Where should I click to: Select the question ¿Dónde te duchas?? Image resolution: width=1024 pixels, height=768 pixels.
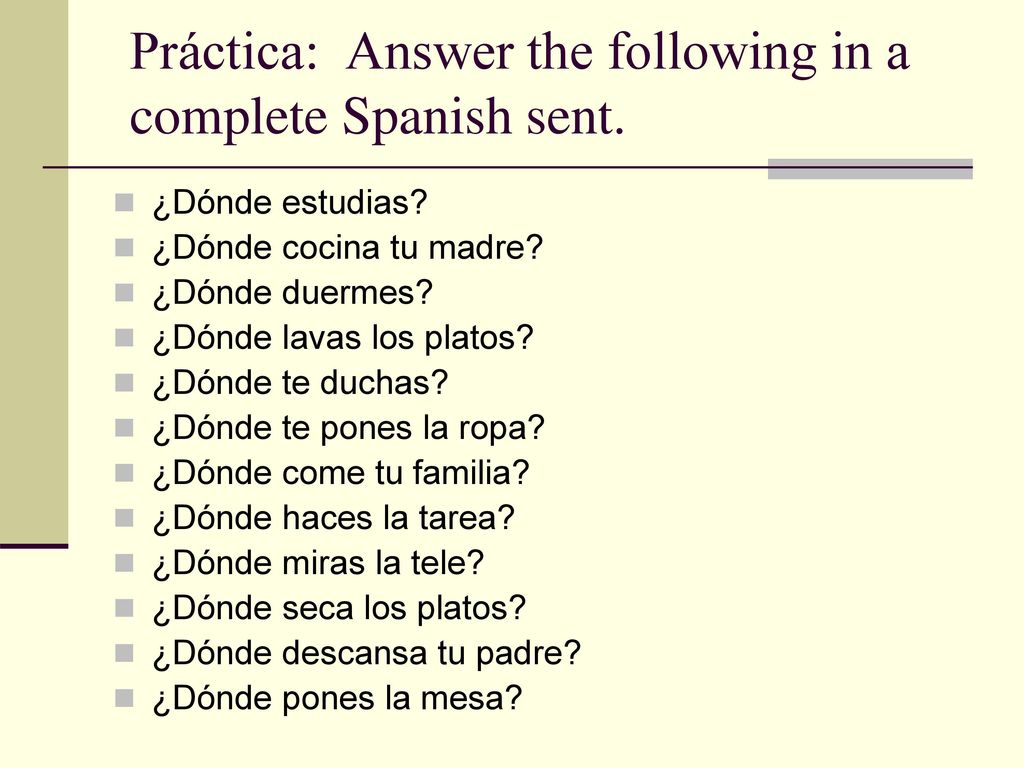(300, 383)
